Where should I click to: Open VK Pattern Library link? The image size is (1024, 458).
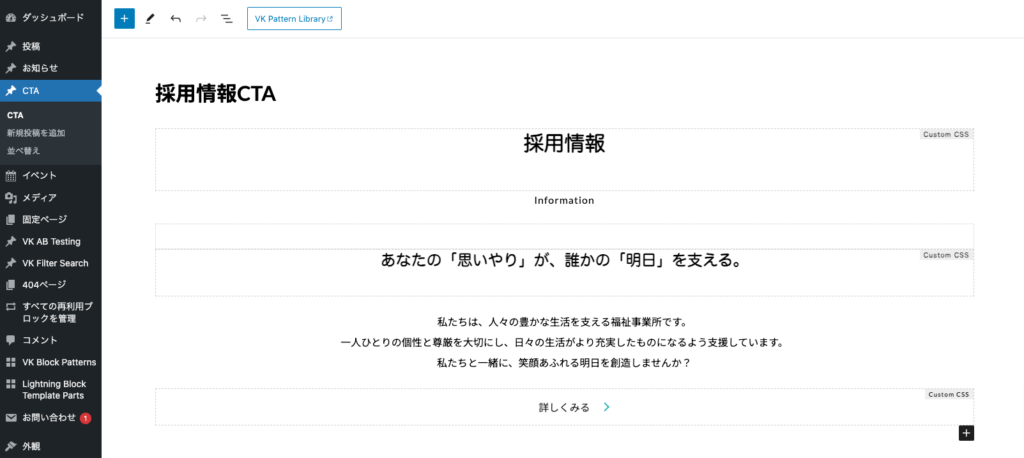pos(294,19)
